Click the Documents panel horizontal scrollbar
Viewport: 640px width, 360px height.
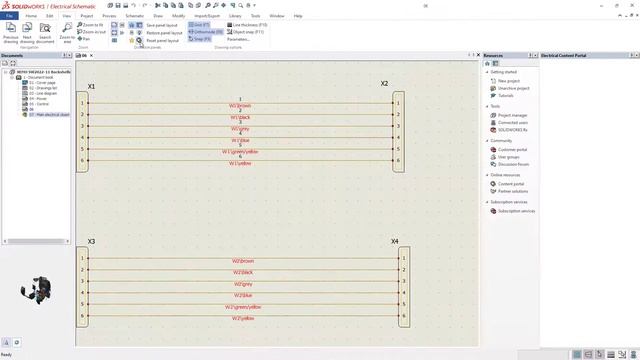(36, 241)
